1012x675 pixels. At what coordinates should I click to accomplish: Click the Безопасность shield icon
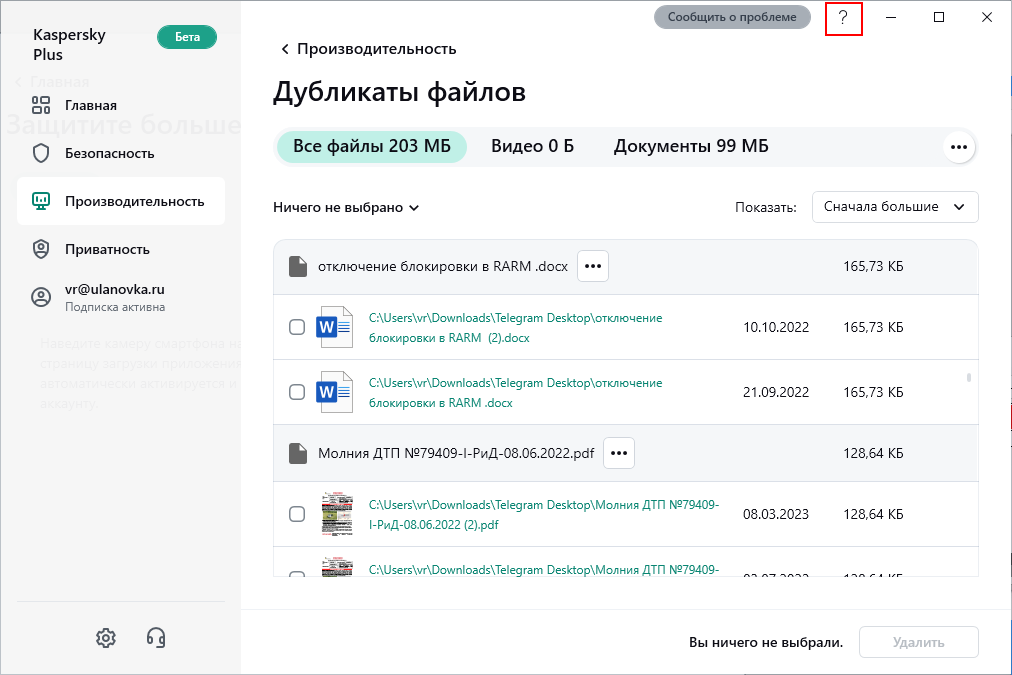coord(41,153)
